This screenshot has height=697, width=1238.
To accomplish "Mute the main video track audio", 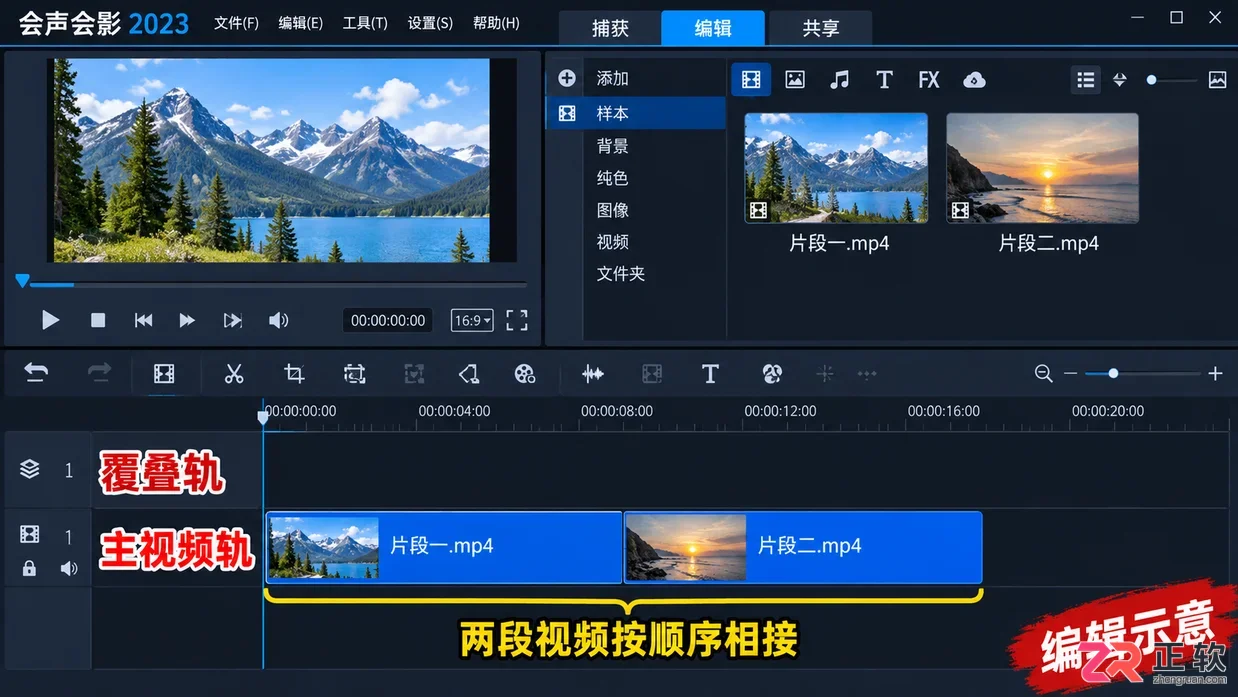I will click(68, 568).
